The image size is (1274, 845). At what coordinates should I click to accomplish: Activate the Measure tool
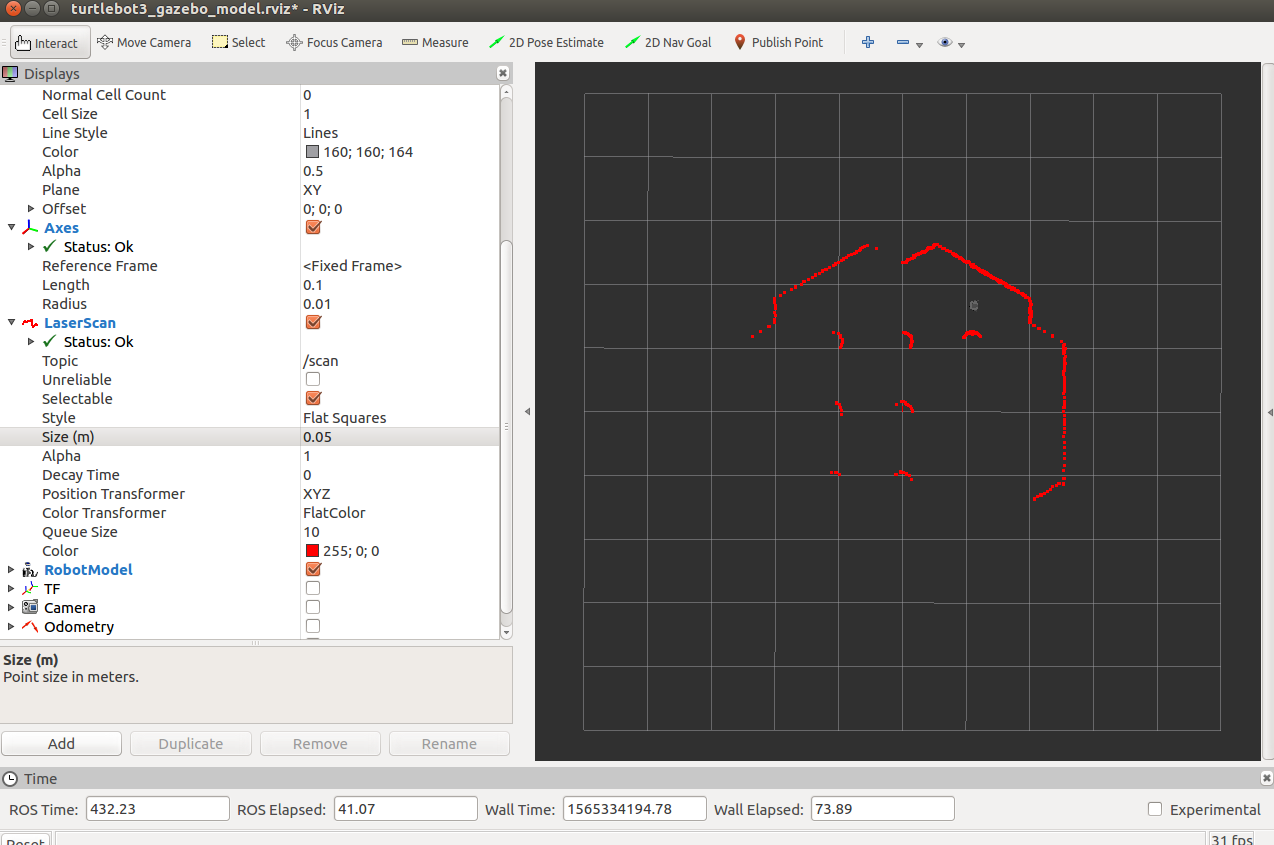tap(435, 42)
